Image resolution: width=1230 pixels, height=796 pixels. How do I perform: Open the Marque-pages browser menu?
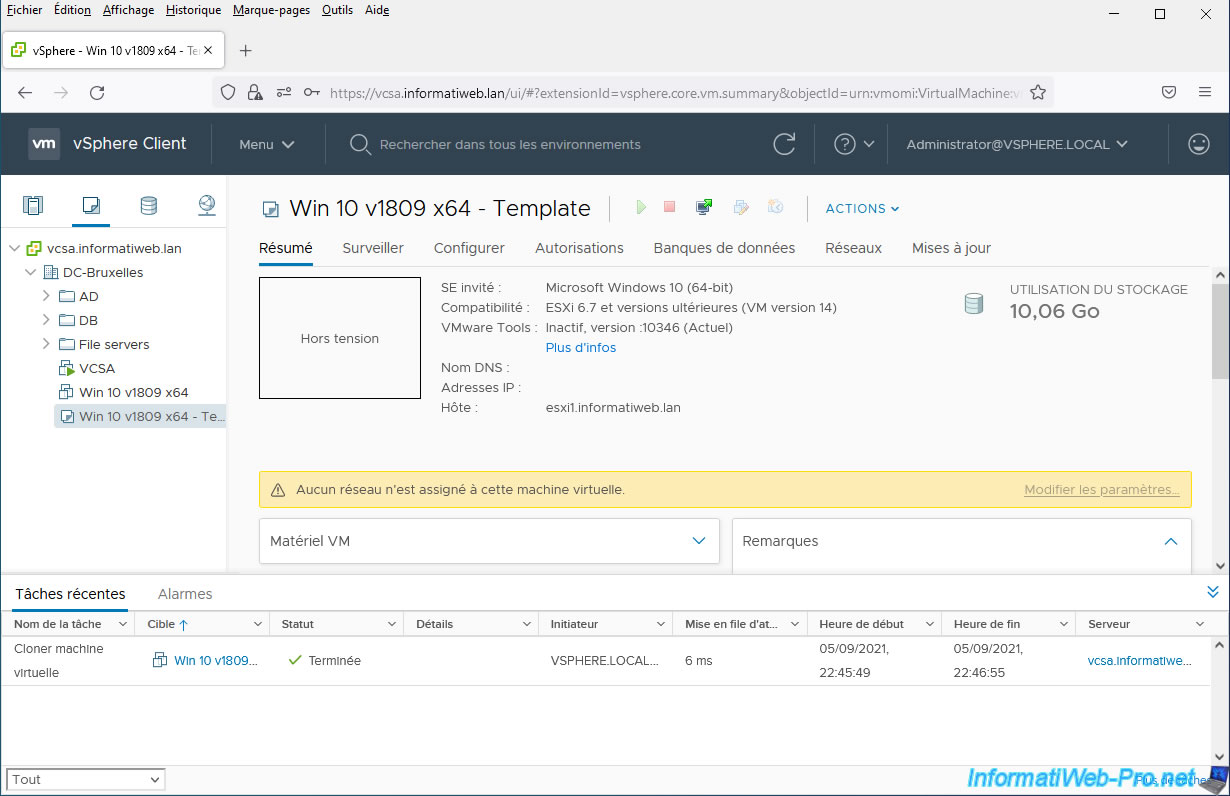tap(271, 10)
